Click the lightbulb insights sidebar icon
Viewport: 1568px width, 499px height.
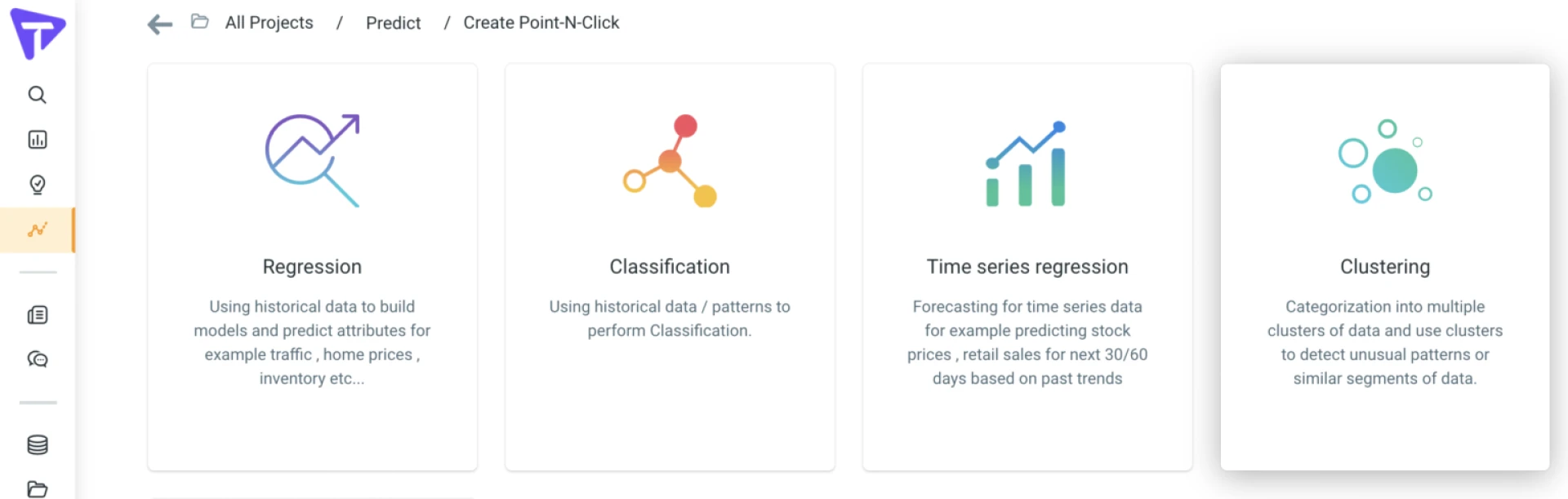38,185
